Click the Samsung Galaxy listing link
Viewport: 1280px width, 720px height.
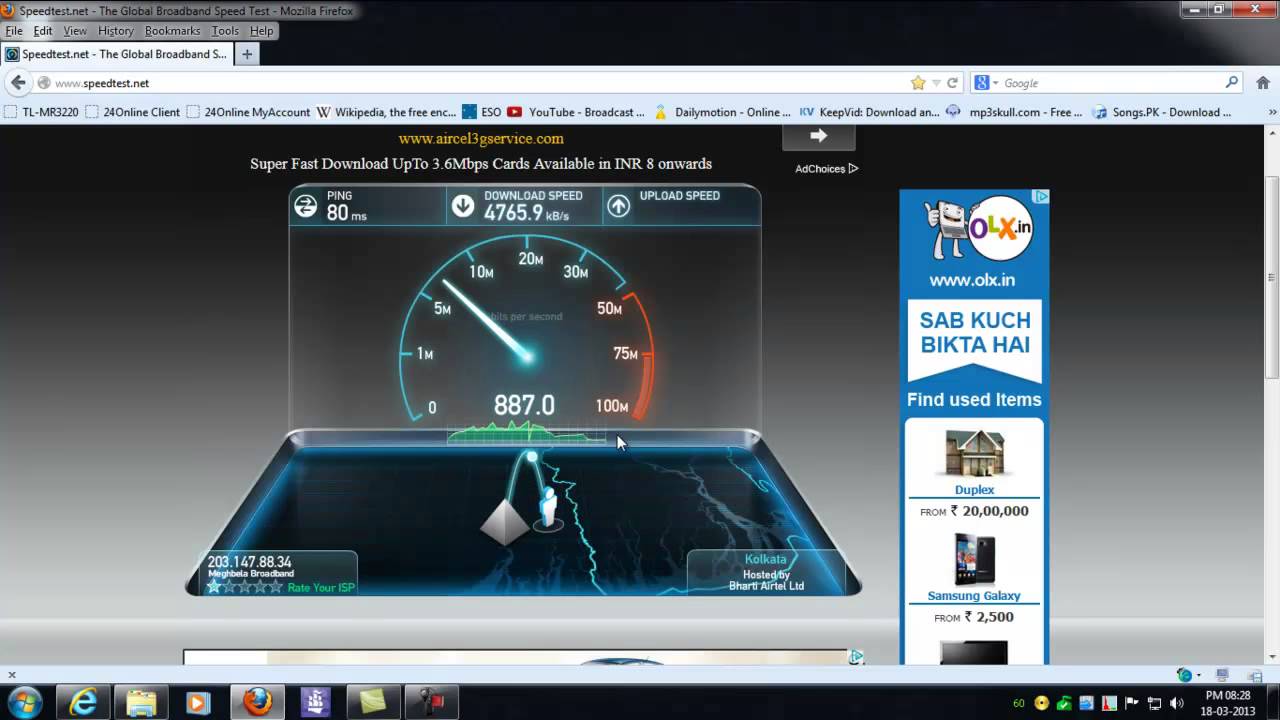pos(974,596)
